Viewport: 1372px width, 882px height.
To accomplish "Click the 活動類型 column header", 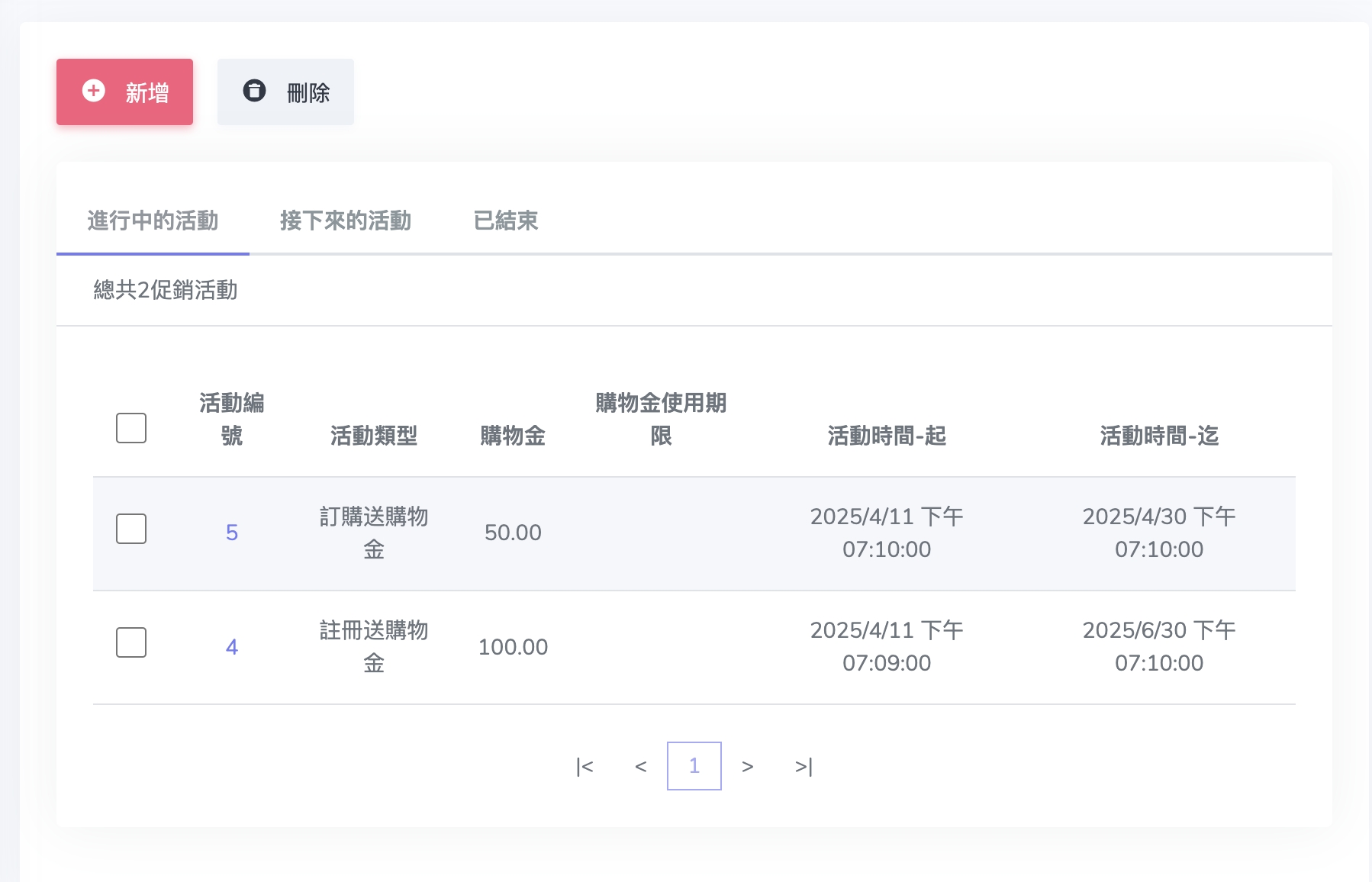I will [x=374, y=436].
